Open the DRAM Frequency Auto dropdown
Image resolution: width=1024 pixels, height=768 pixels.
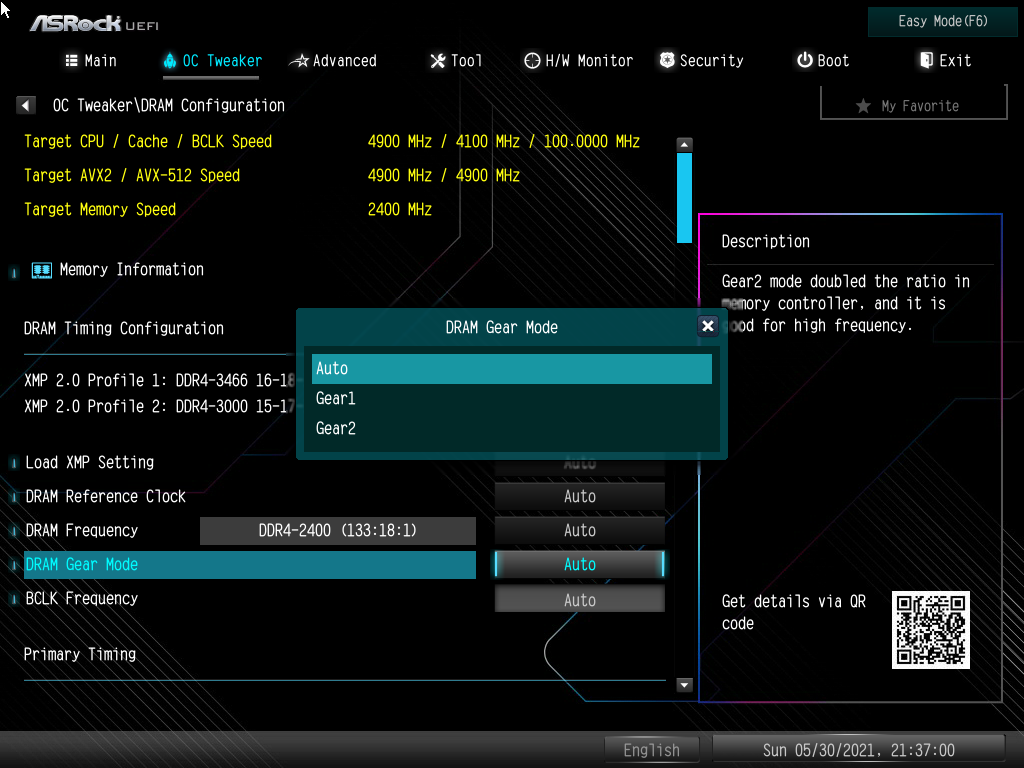579,531
